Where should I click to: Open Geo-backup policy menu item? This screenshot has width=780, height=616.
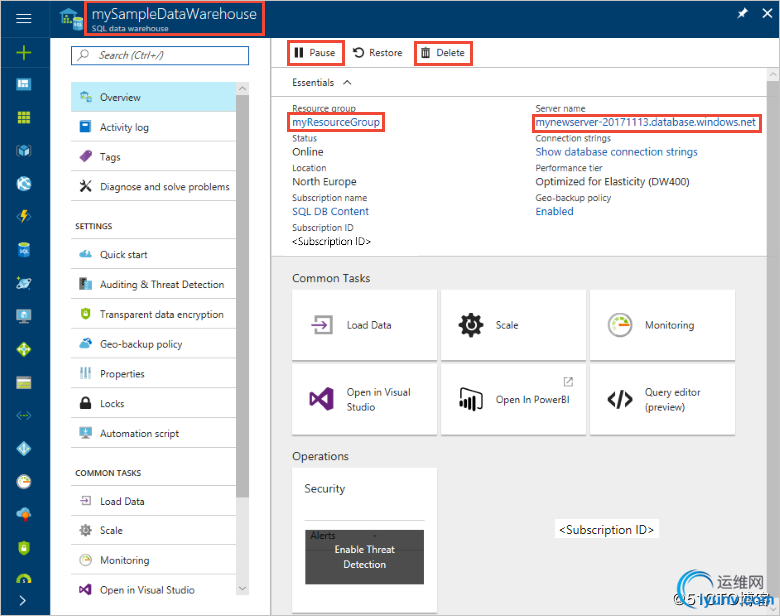click(153, 344)
